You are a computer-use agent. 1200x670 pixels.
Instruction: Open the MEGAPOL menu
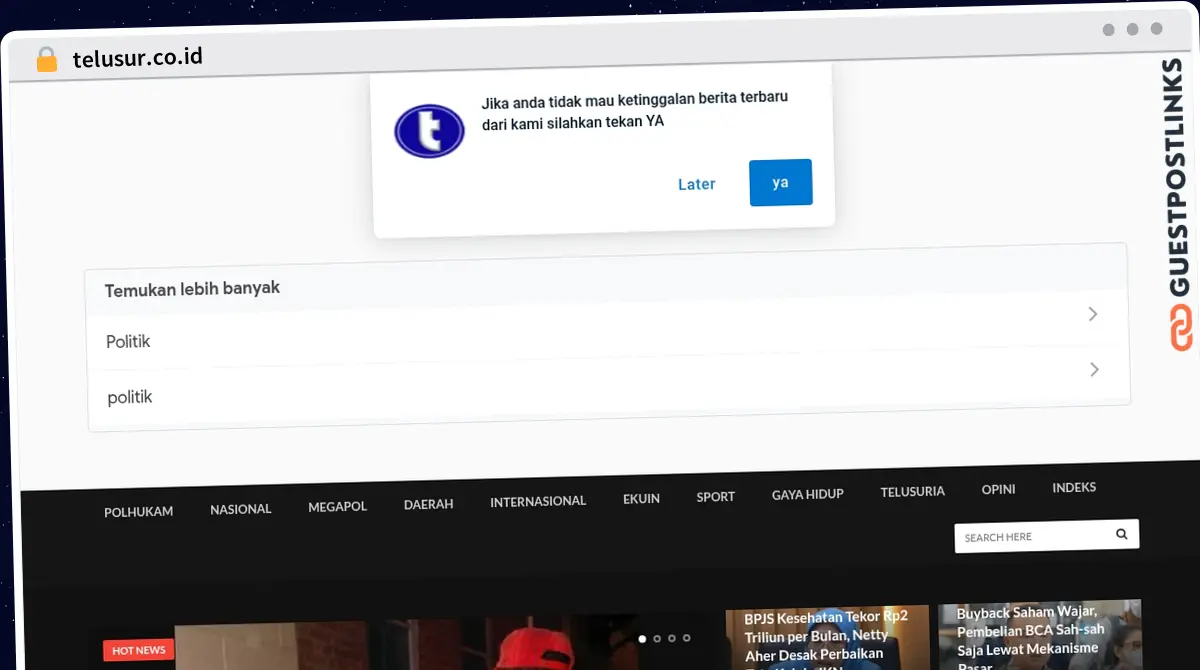338,507
